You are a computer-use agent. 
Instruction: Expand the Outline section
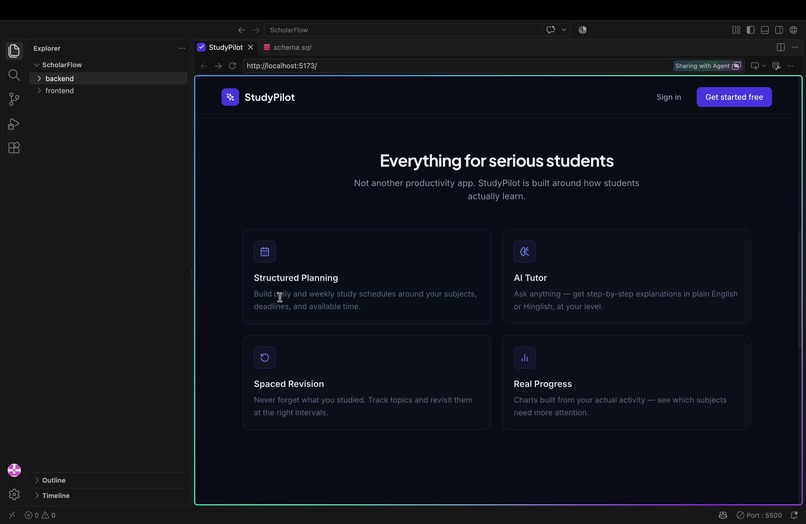click(x=108, y=480)
